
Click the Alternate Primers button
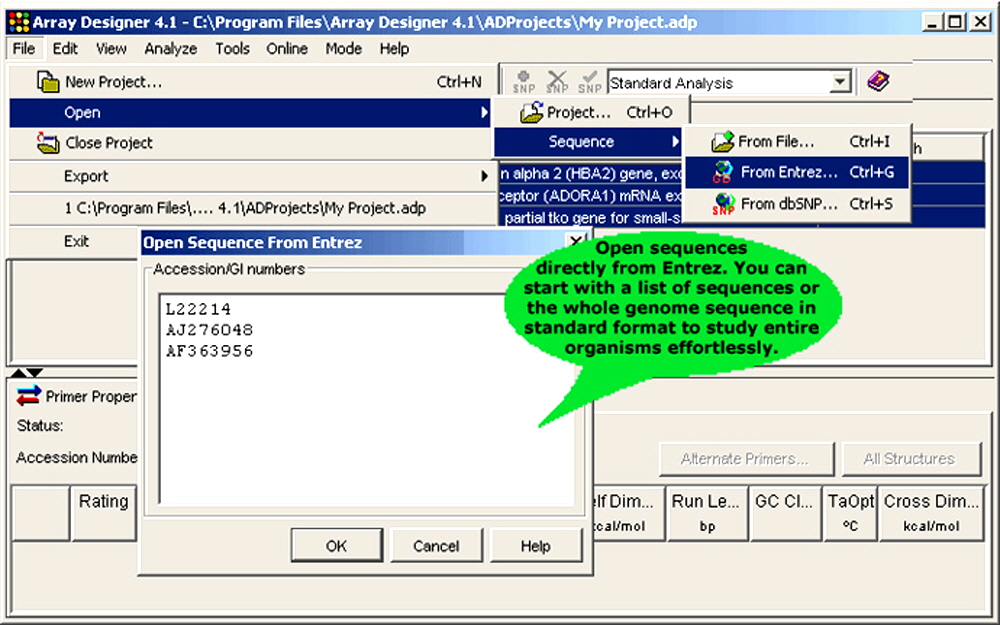746,459
